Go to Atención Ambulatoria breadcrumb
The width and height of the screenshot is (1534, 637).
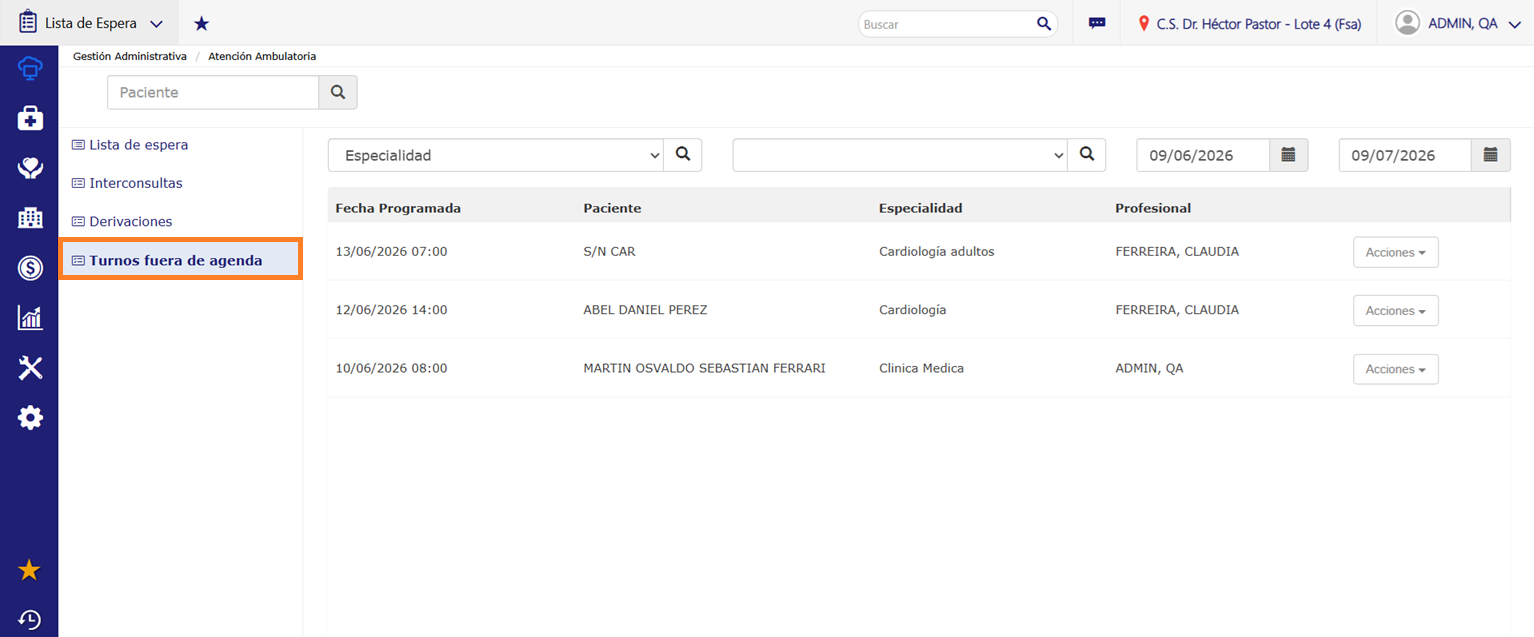(x=262, y=56)
